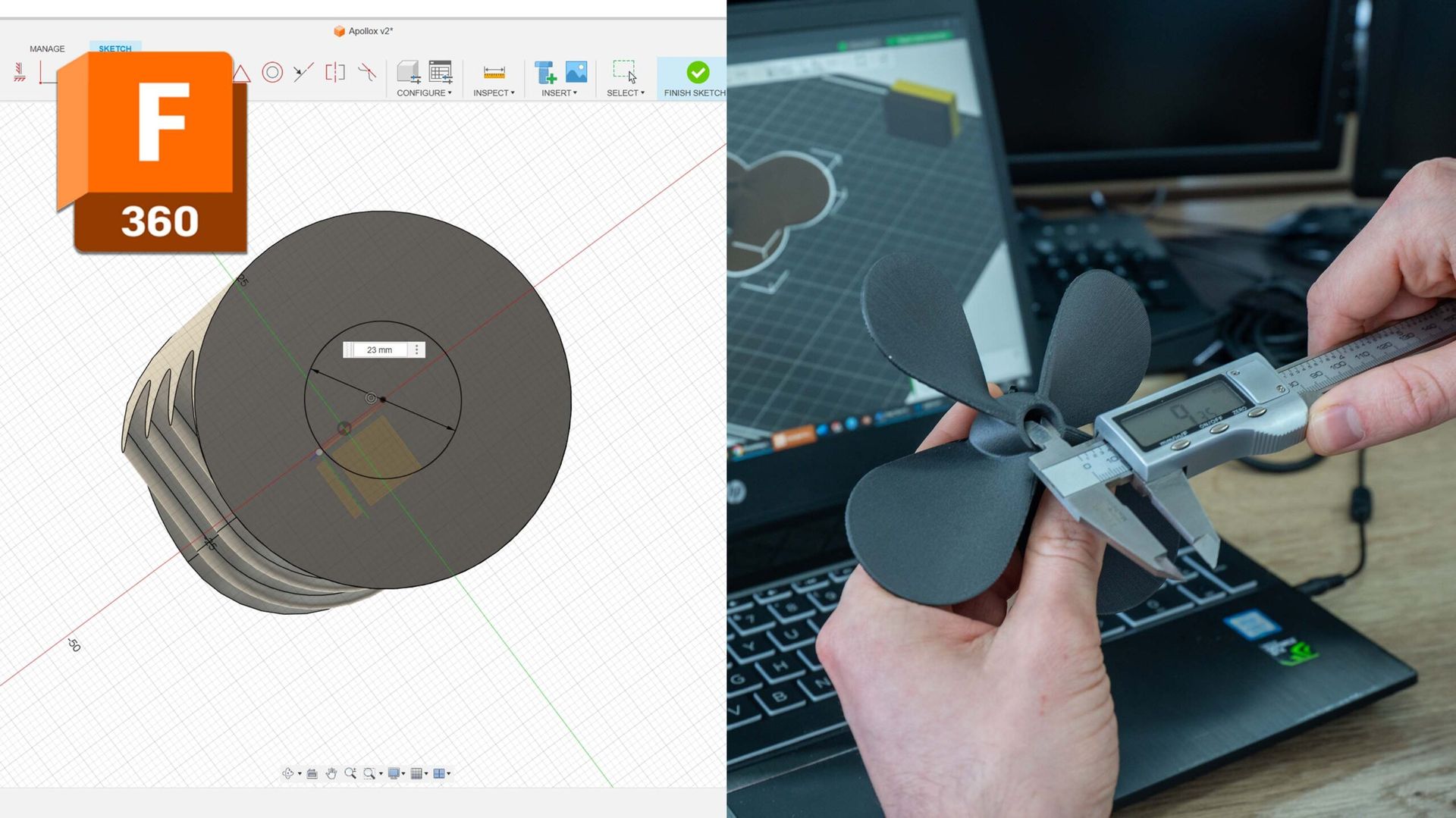Click the sketch origin point in the canvas
Image resolution: width=1456 pixels, height=818 pixels.
(371, 397)
